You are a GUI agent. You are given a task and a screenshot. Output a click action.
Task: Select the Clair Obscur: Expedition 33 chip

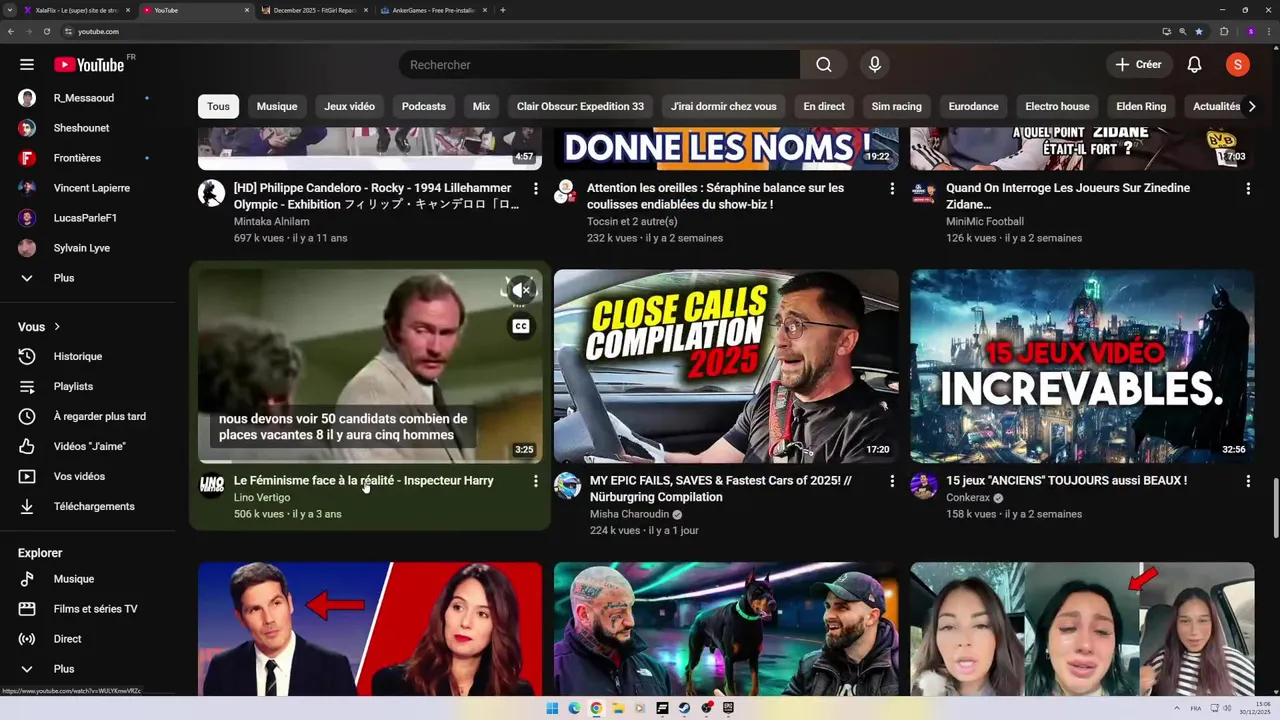click(x=580, y=106)
